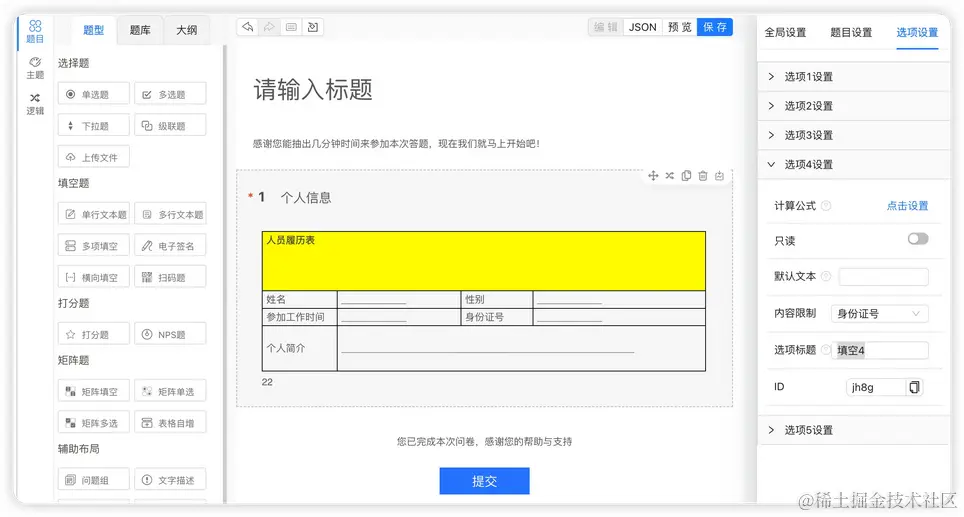Add a 表格自增 question
This screenshot has height=517, width=964.
(170, 422)
